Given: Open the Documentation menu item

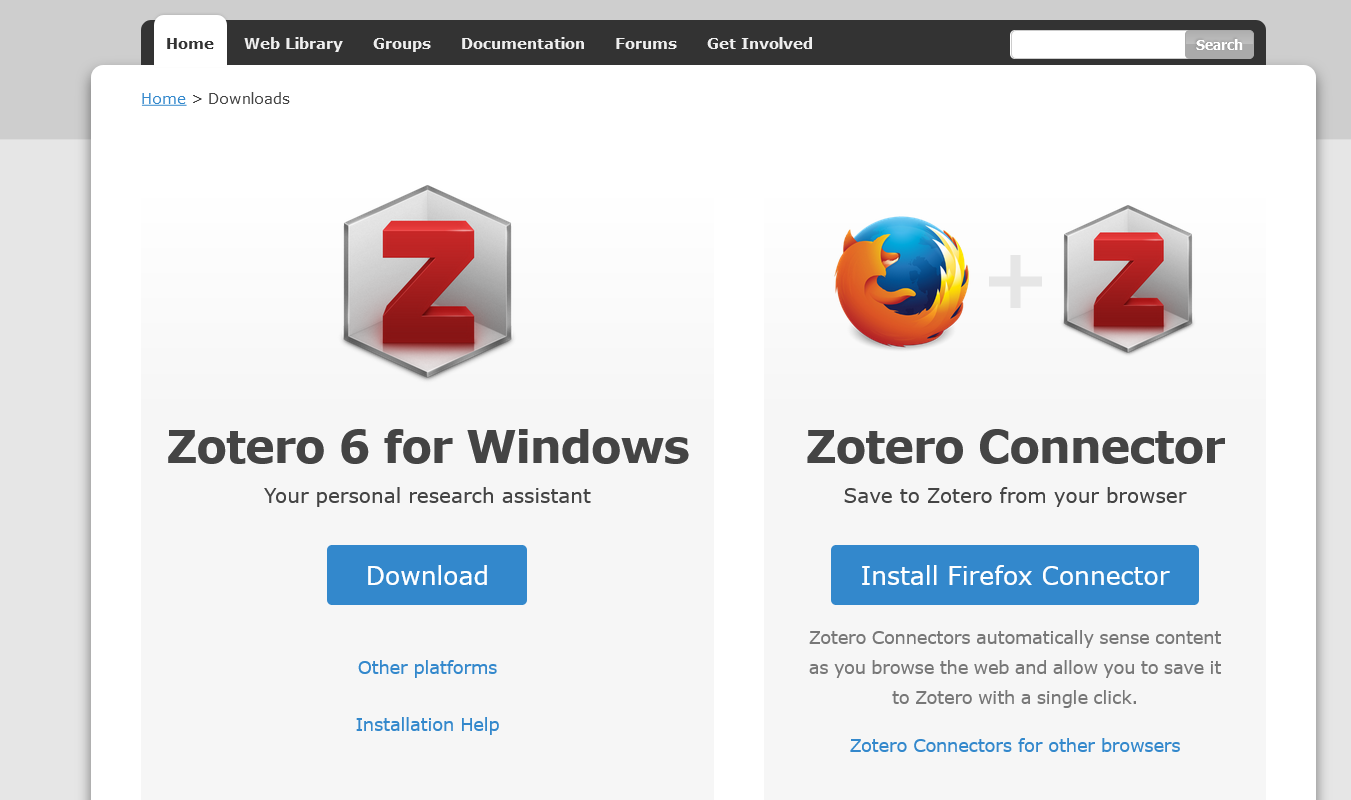Looking at the screenshot, I should [523, 44].
